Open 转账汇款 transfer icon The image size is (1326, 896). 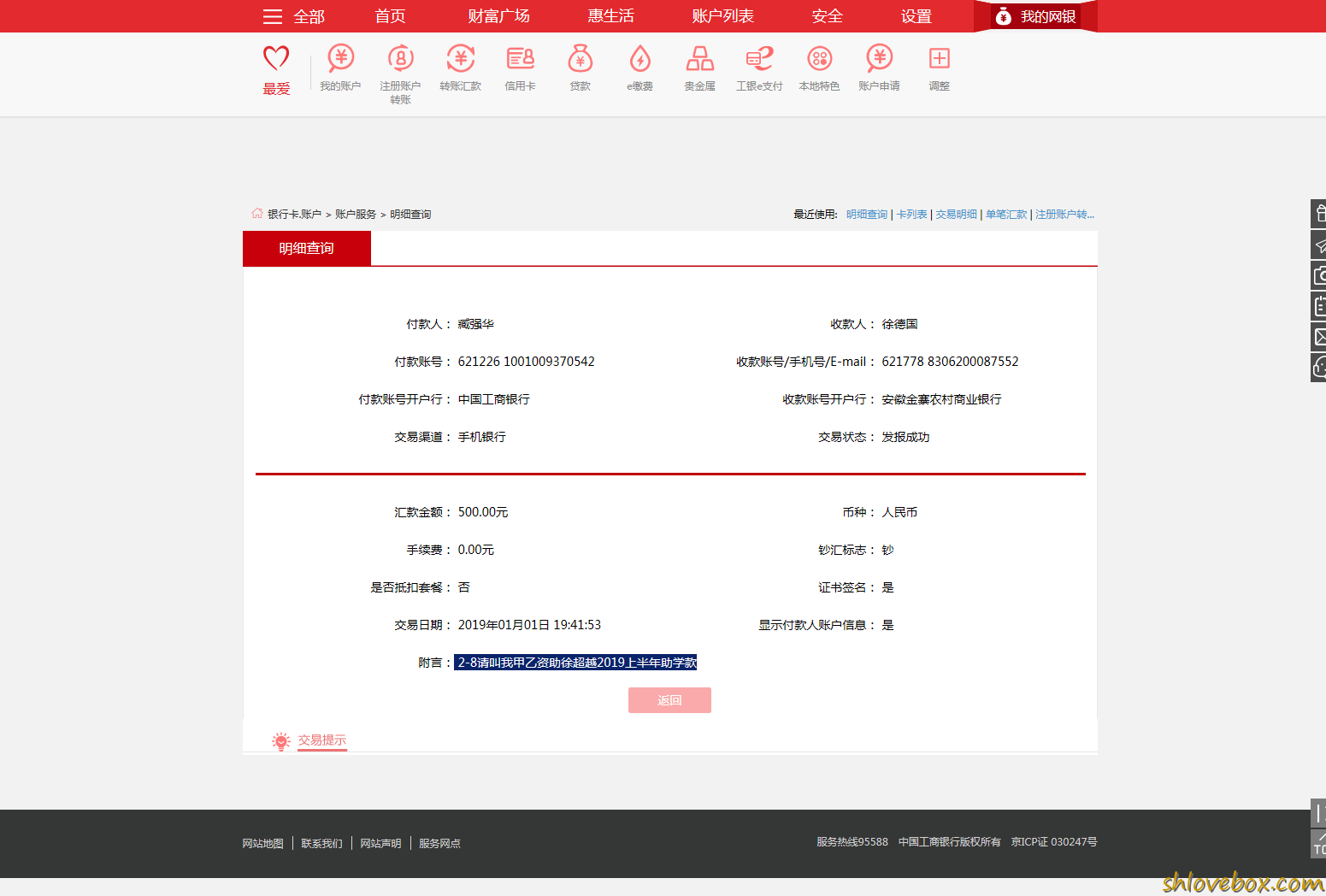460,58
